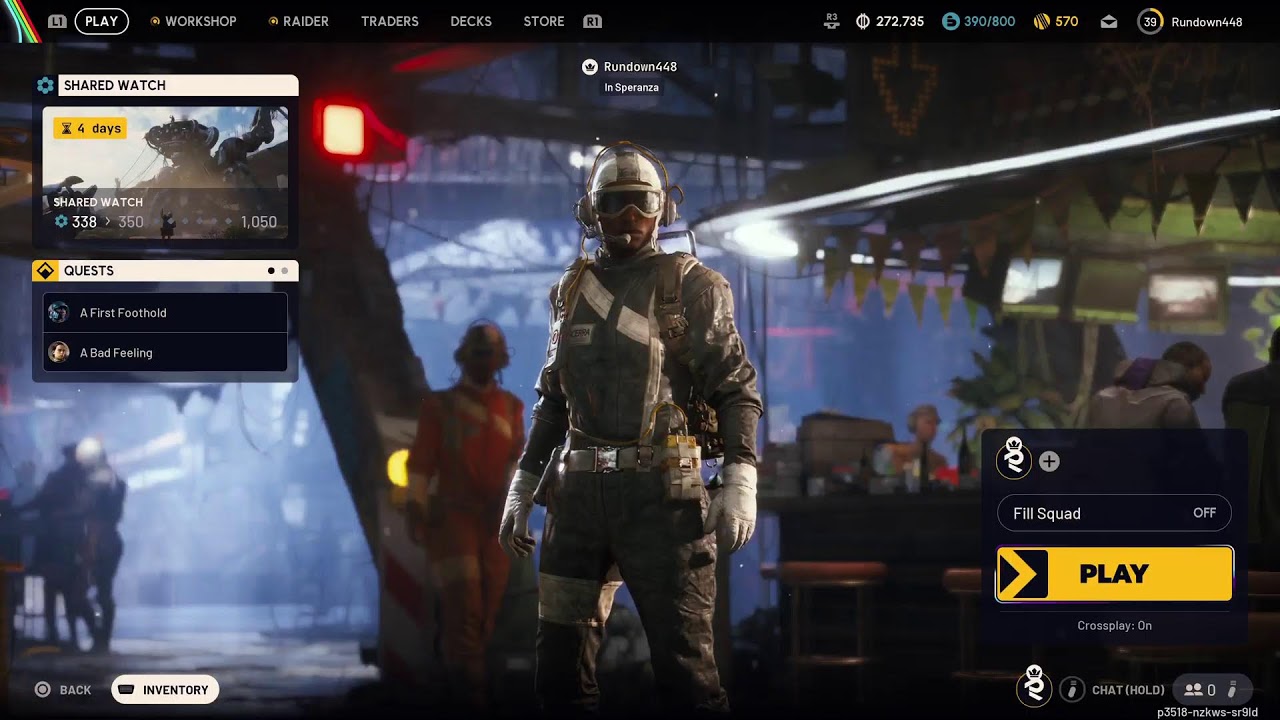
Task: Open the DECKS tab
Action: click(x=471, y=21)
